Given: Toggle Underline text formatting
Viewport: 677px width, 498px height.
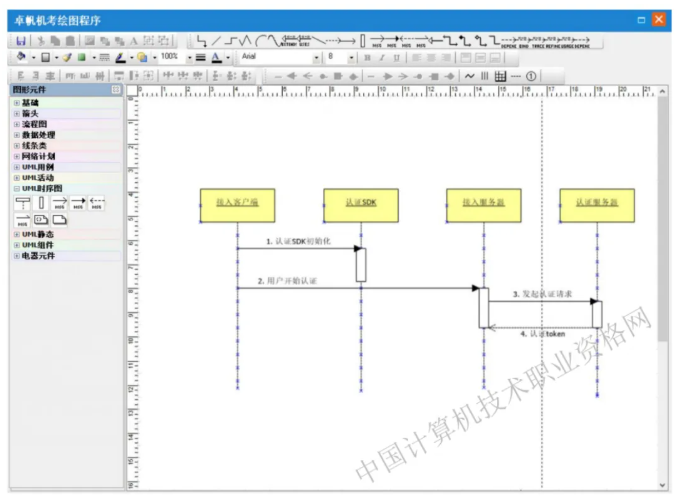Looking at the screenshot, I should point(395,58).
